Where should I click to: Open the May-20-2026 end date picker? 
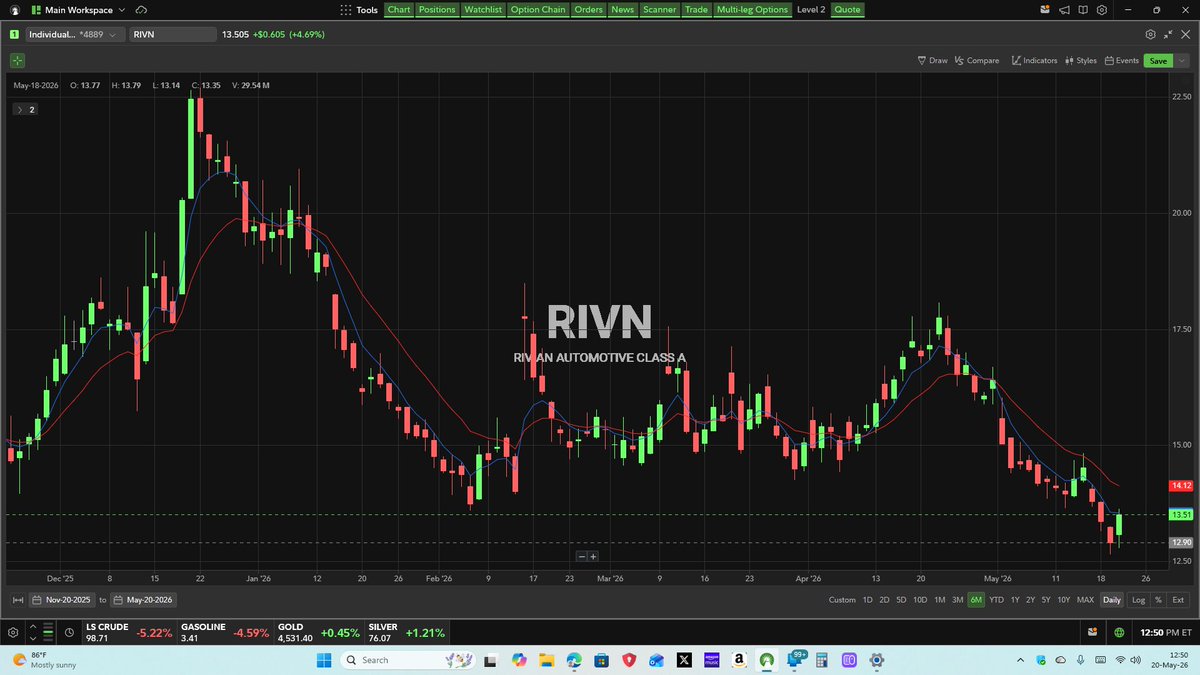point(145,600)
